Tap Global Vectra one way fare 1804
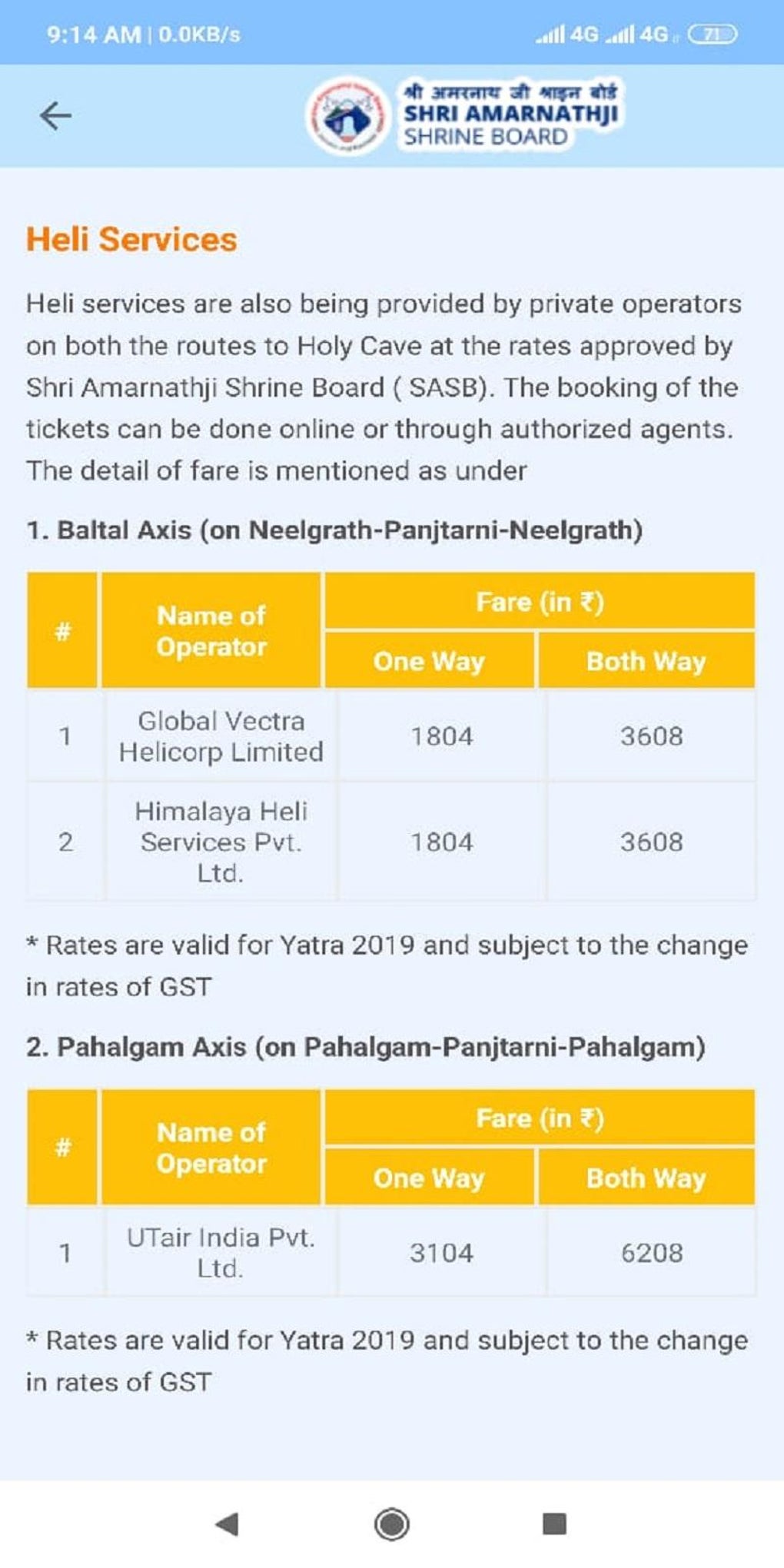Viewport: 784px width, 1568px height. (x=441, y=736)
